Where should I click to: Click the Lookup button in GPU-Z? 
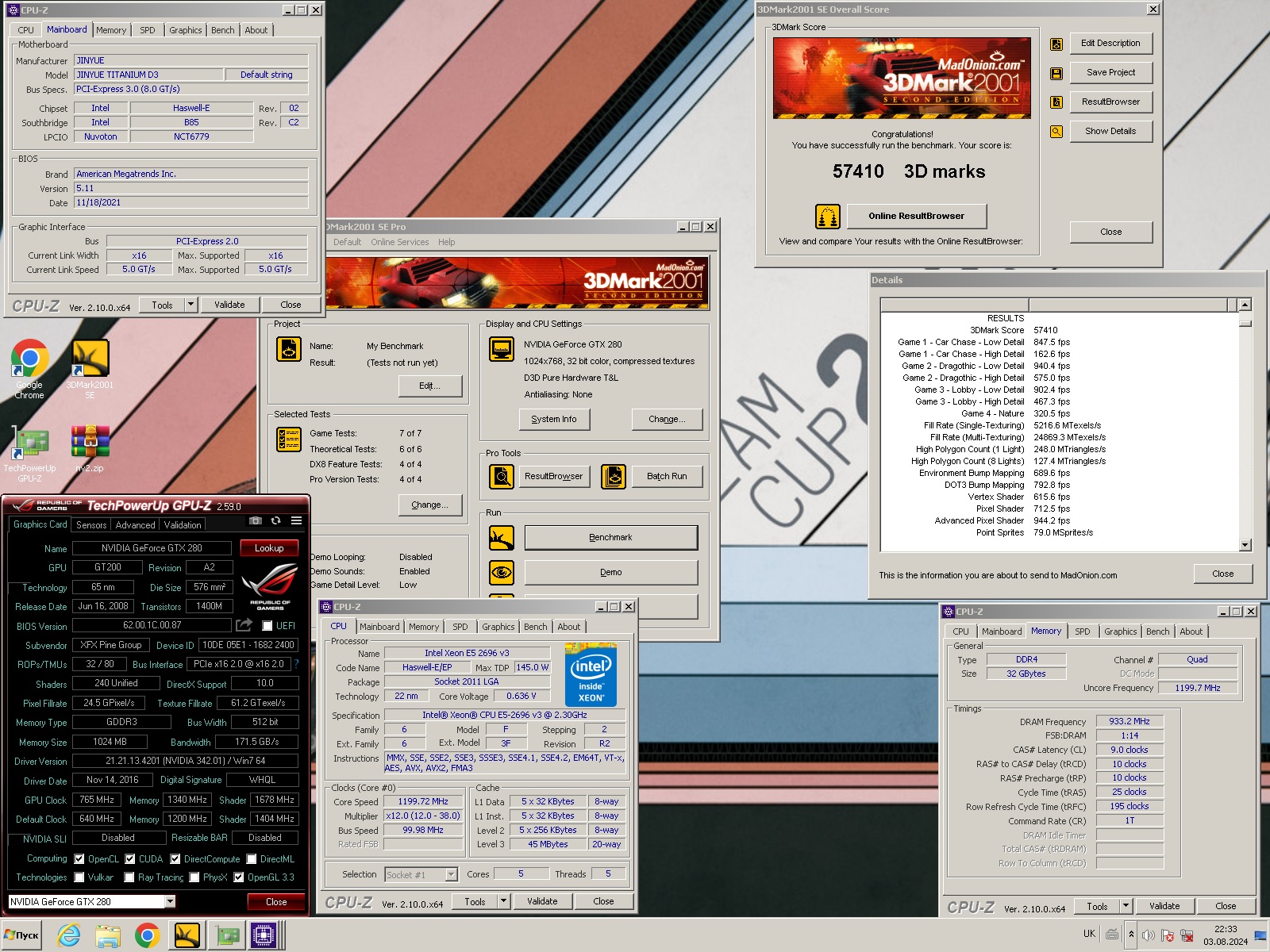(269, 548)
